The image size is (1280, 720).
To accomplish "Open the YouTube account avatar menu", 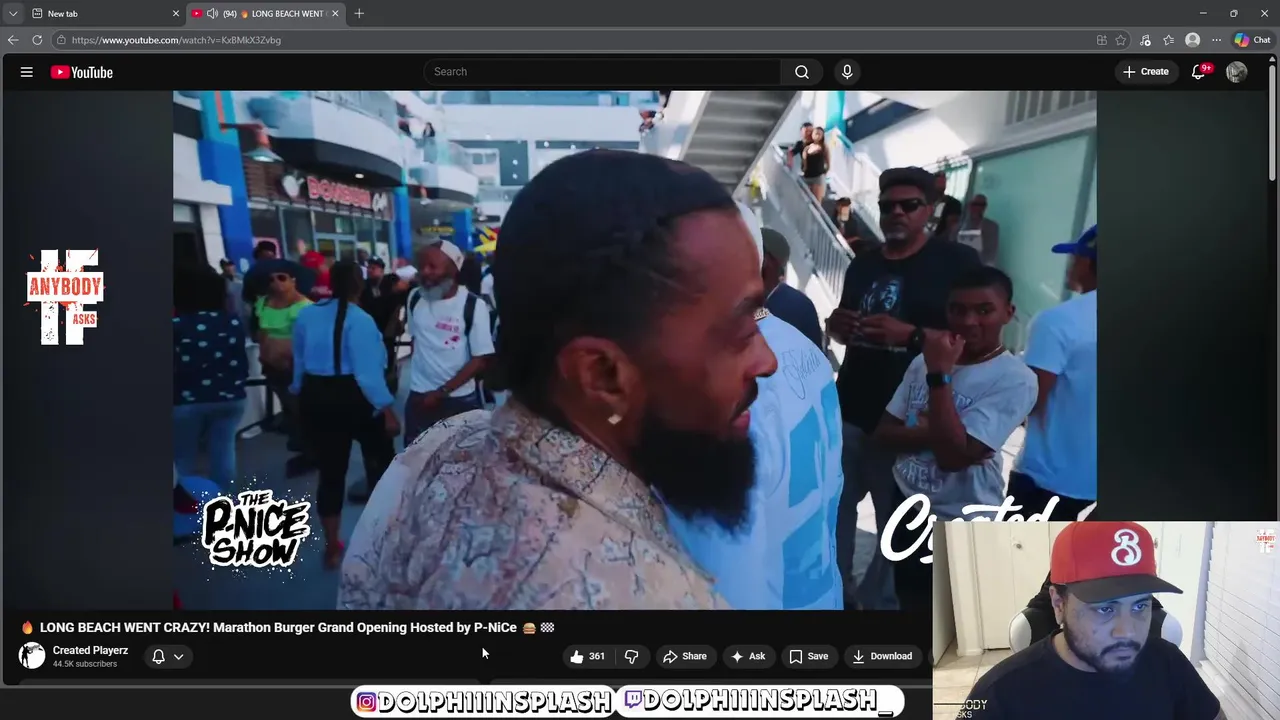I will pos(1237,72).
